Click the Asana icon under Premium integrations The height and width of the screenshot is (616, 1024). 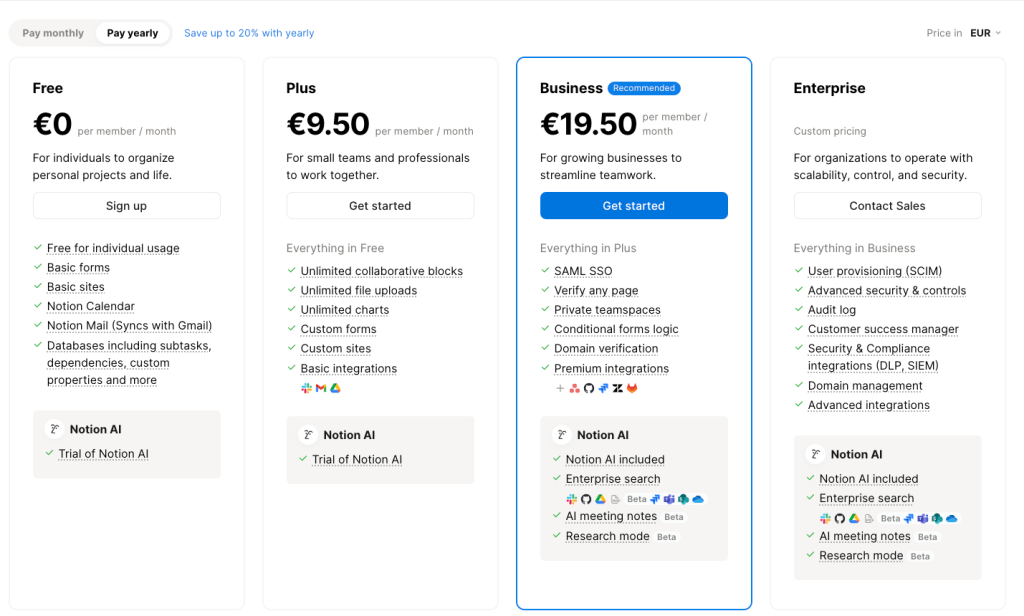575,388
